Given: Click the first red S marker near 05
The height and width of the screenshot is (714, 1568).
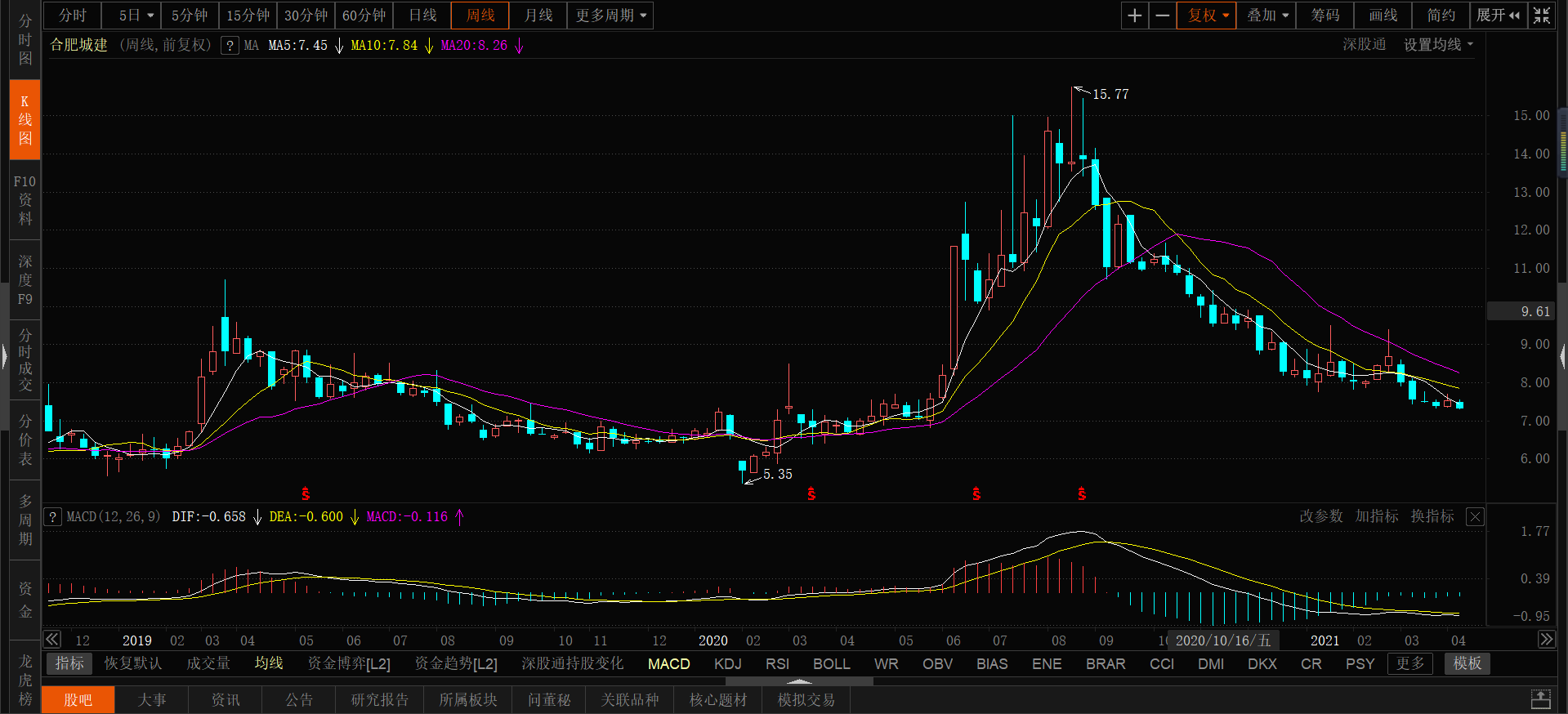Looking at the screenshot, I should point(306,494).
